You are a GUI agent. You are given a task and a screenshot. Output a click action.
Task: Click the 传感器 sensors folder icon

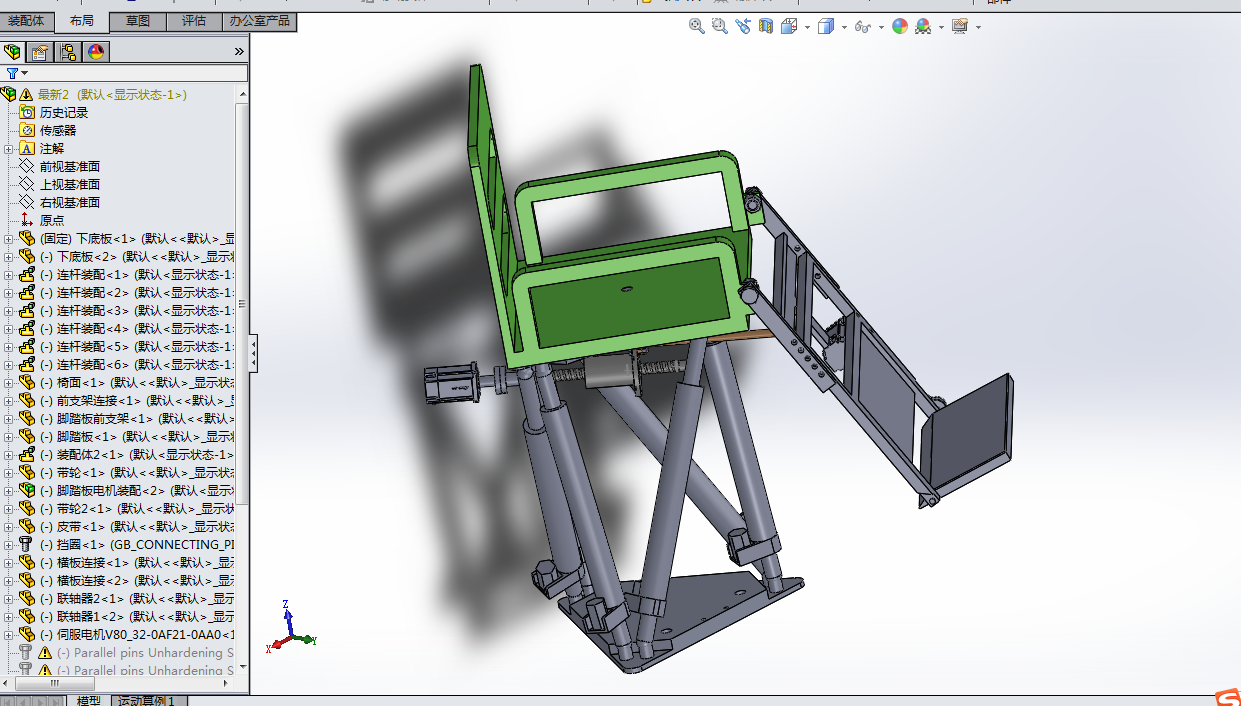pyautogui.click(x=27, y=131)
